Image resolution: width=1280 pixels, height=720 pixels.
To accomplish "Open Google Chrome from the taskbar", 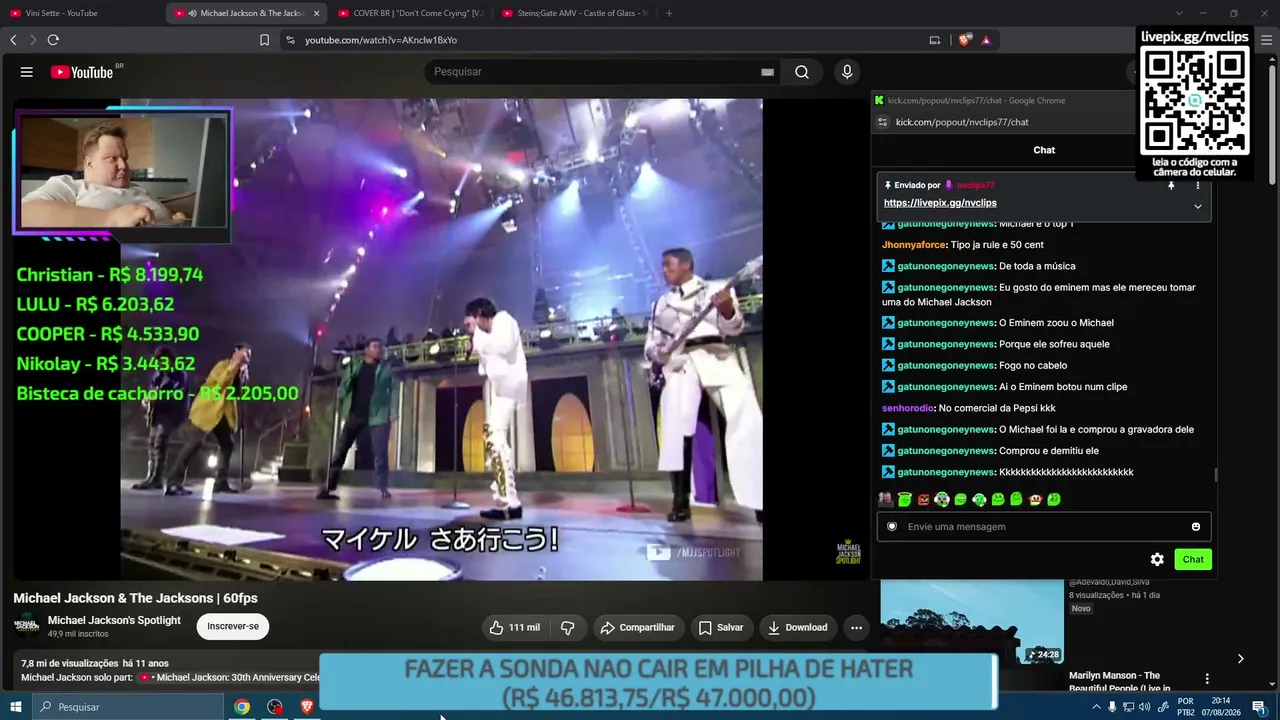I will click(x=242, y=707).
